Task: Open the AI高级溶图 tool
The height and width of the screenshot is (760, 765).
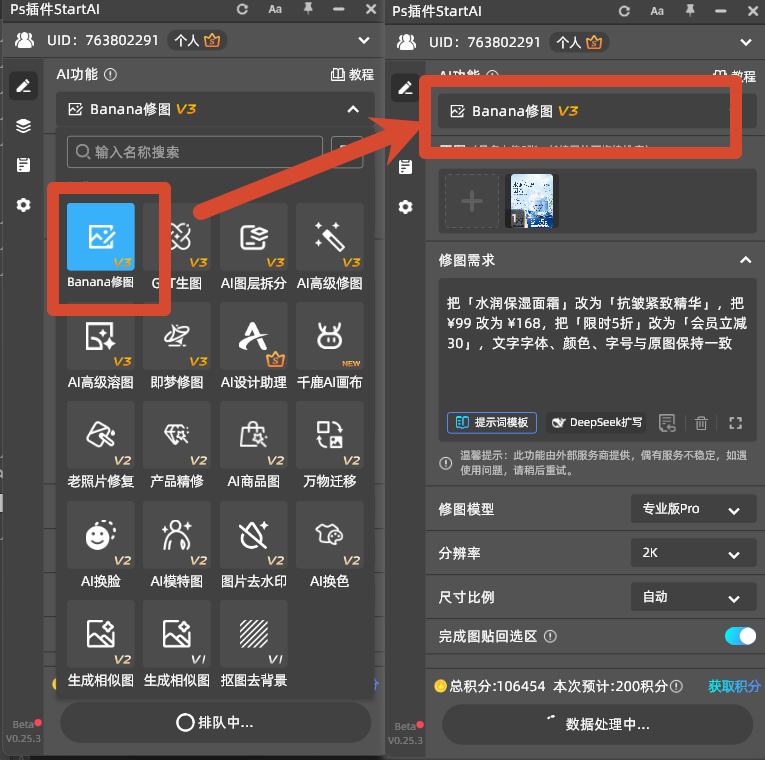Action: (101, 336)
